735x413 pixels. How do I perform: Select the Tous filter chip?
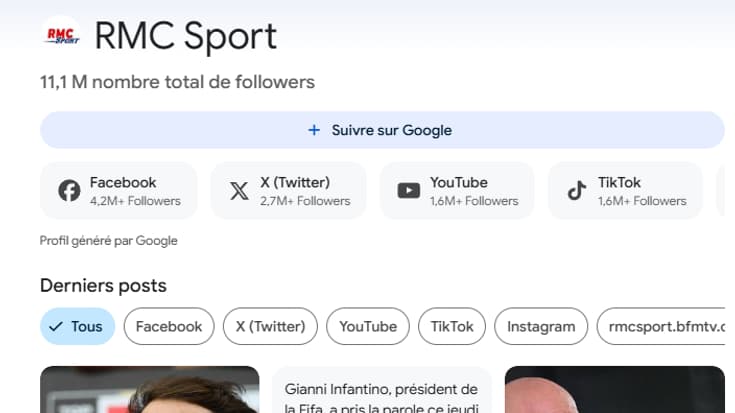78,326
